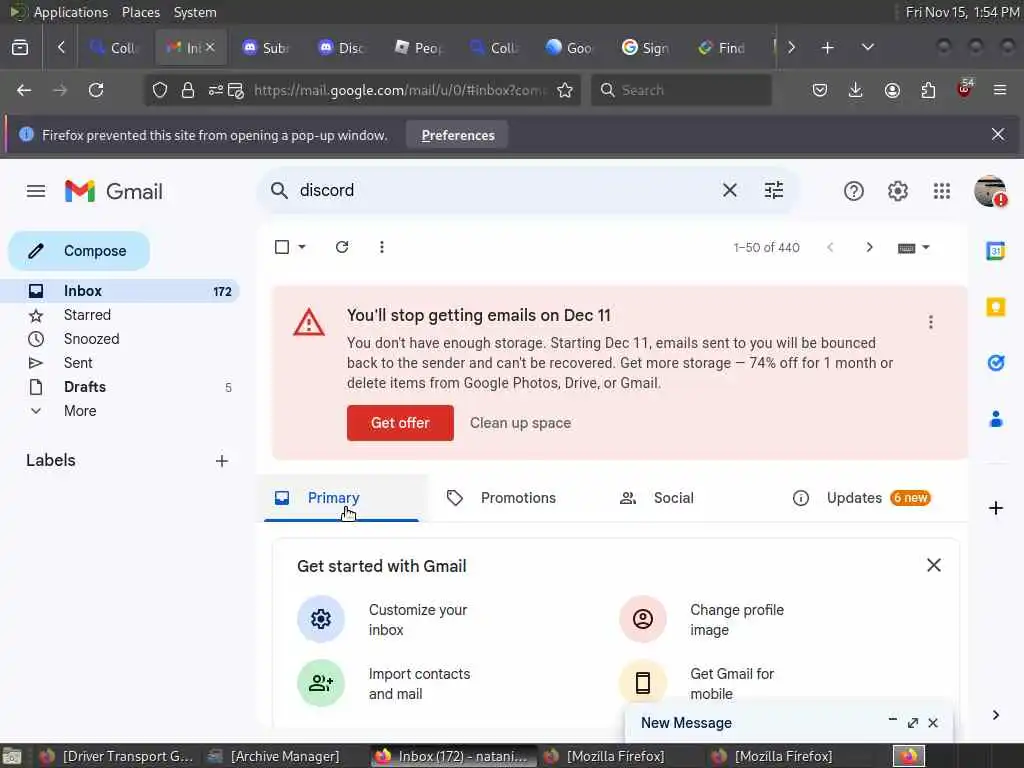The height and width of the screenshot is (768, 1024).
Task: Open Google account profile picture
Action: pos(989,191)
